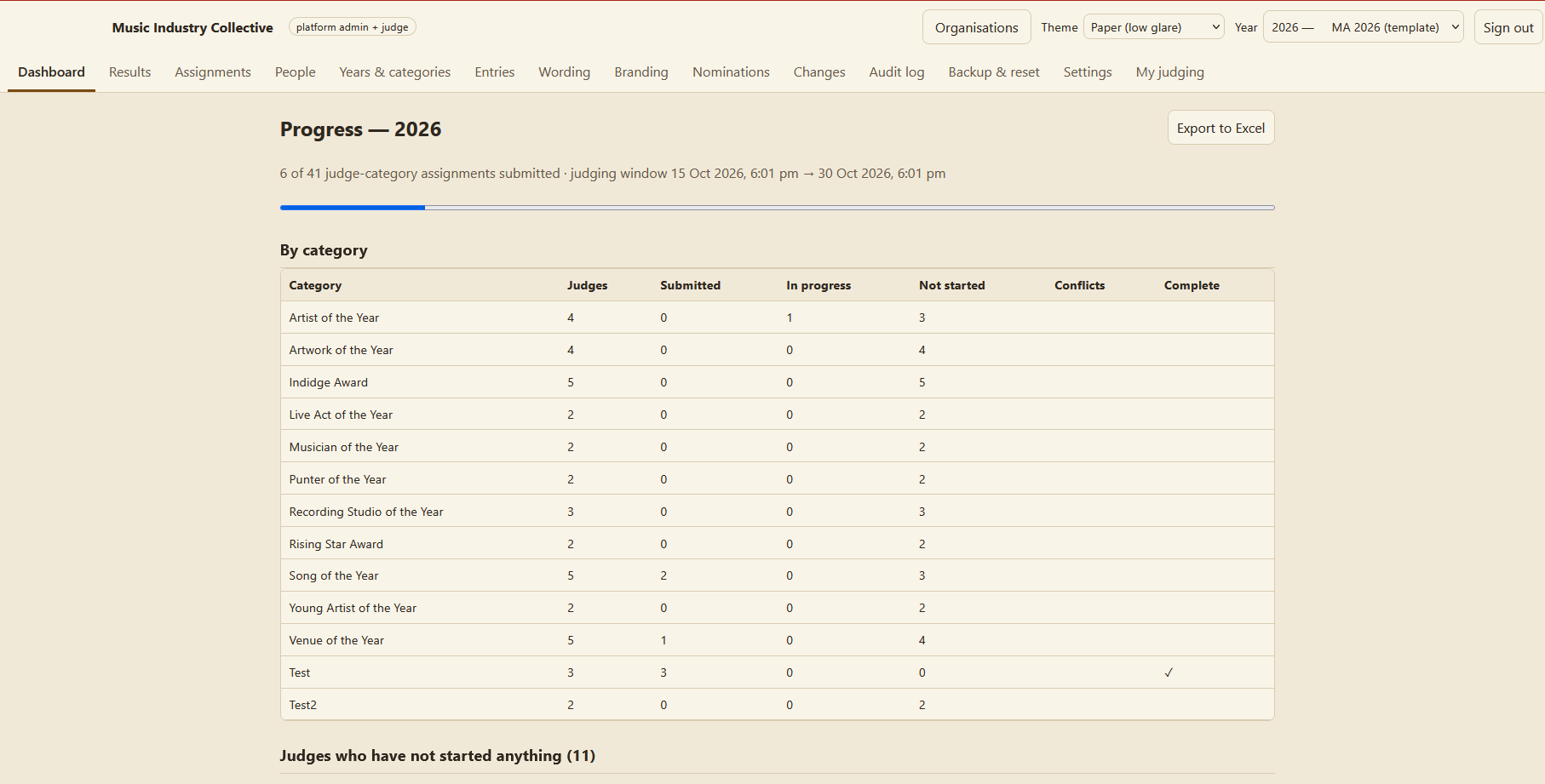Screen dimensions: 1545x784
Task: Export progress to Excel
Action: click(x=1220, y=128)
